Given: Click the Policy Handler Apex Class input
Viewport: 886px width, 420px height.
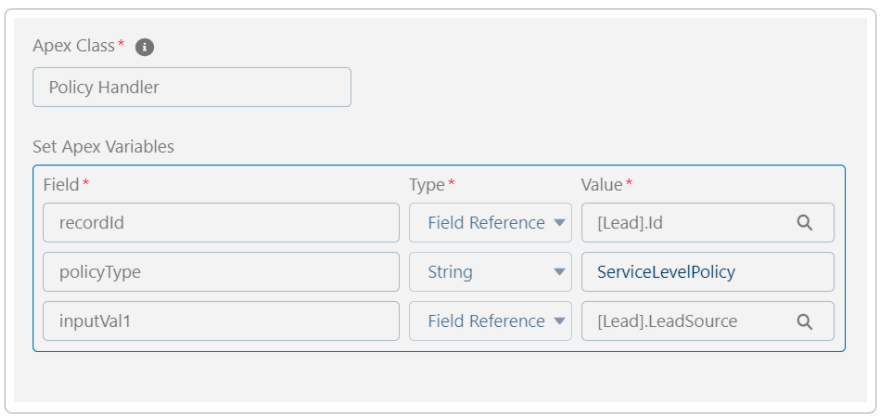Looking at the screenshot, I should click(x=192, y=87).
